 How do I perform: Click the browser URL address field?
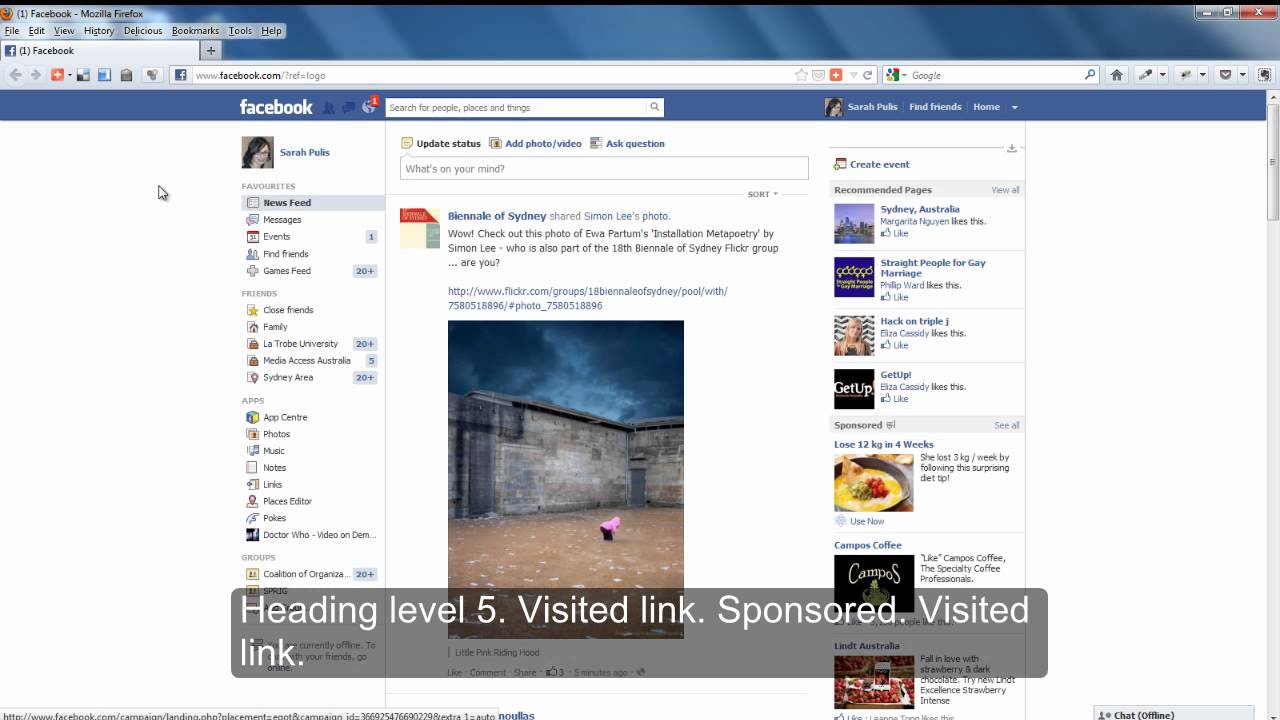(490, 75)
